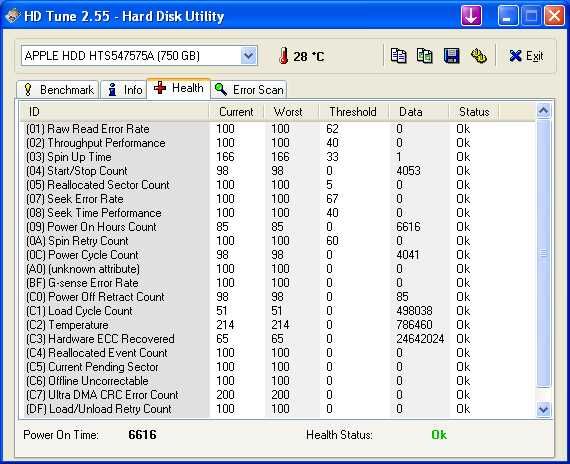Click the ID column header
The image size is (570, 464).
click(114, 112)
